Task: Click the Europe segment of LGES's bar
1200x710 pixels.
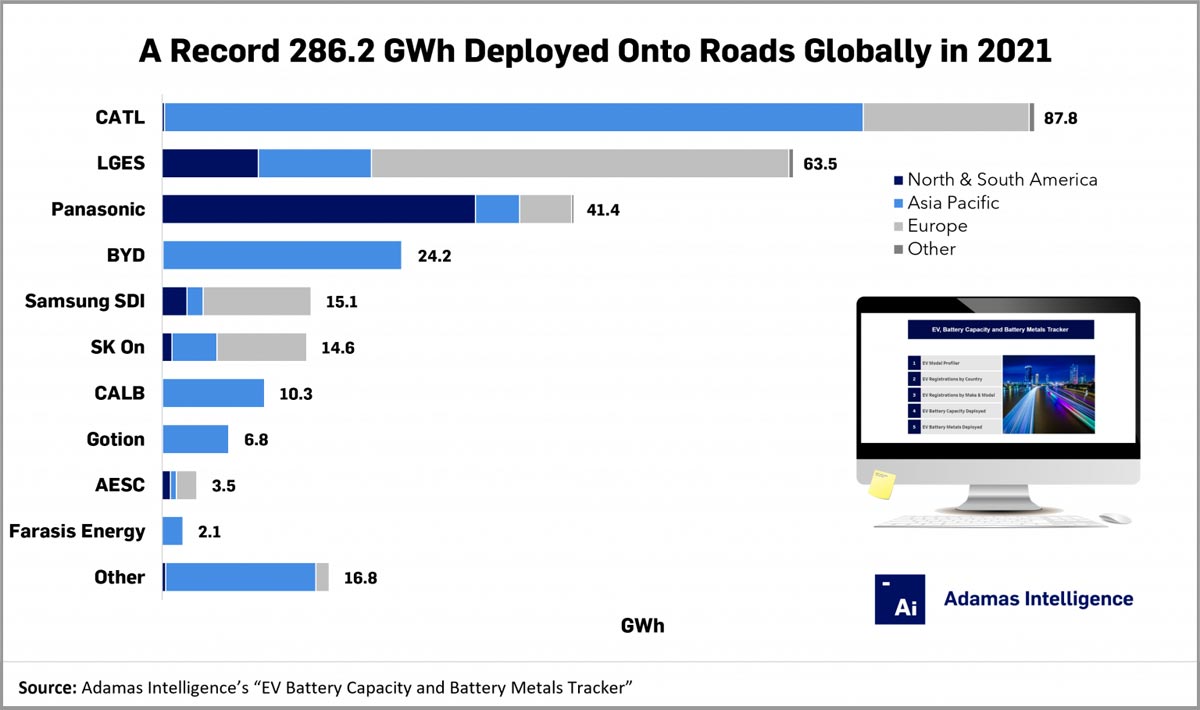Action: [580, 163]
